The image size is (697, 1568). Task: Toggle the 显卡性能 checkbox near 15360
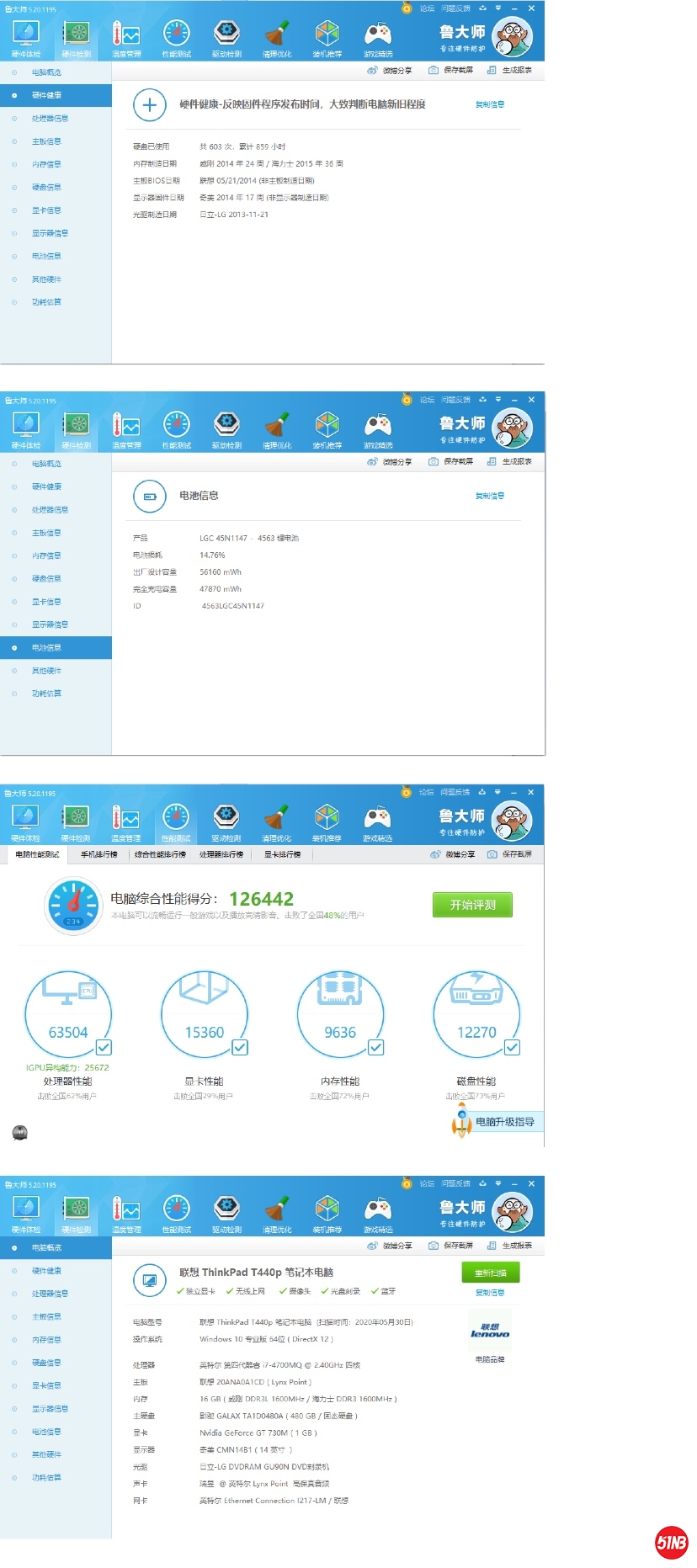[x=240, y=1047]
